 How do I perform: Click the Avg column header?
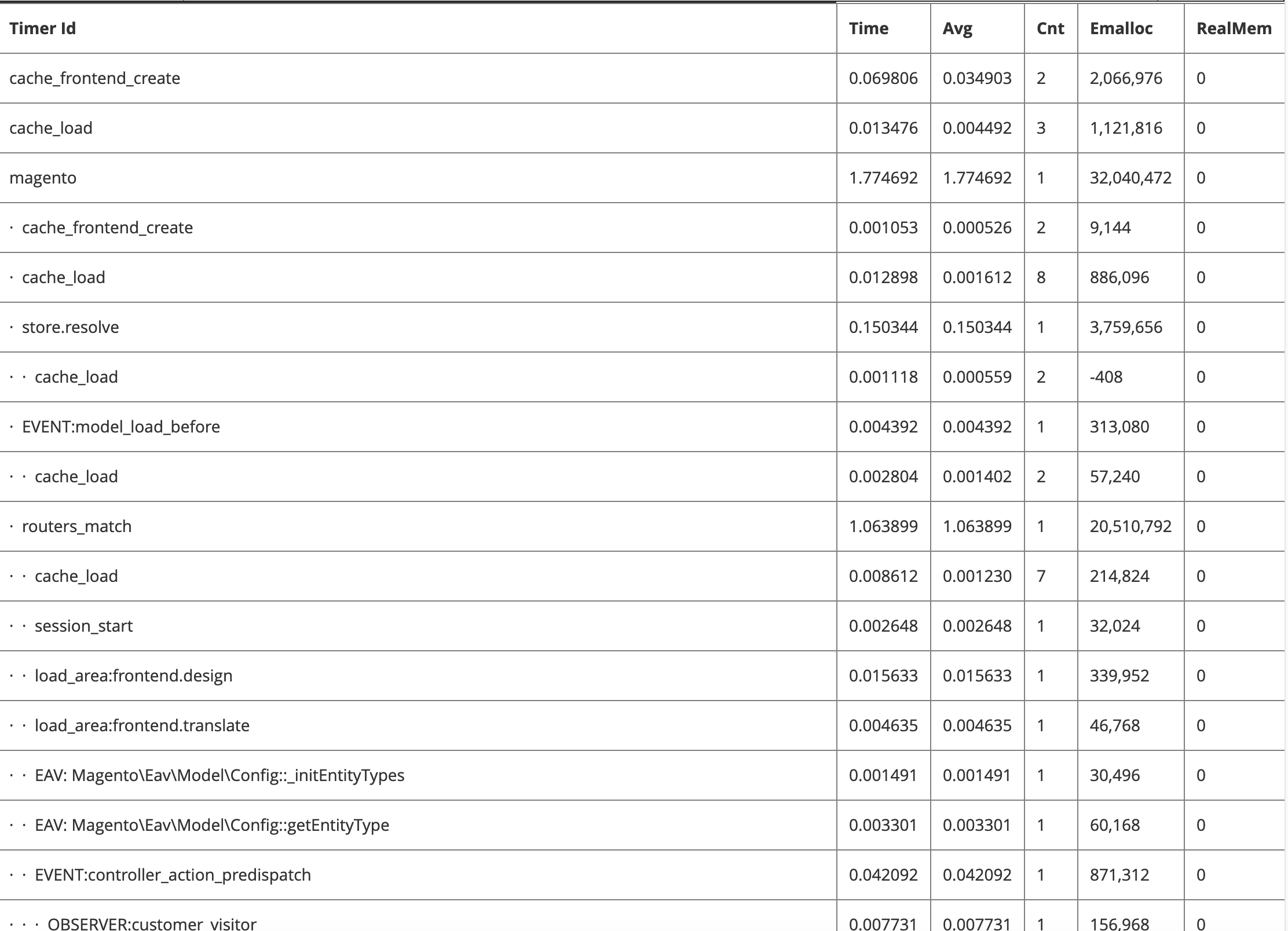(957, 28)
